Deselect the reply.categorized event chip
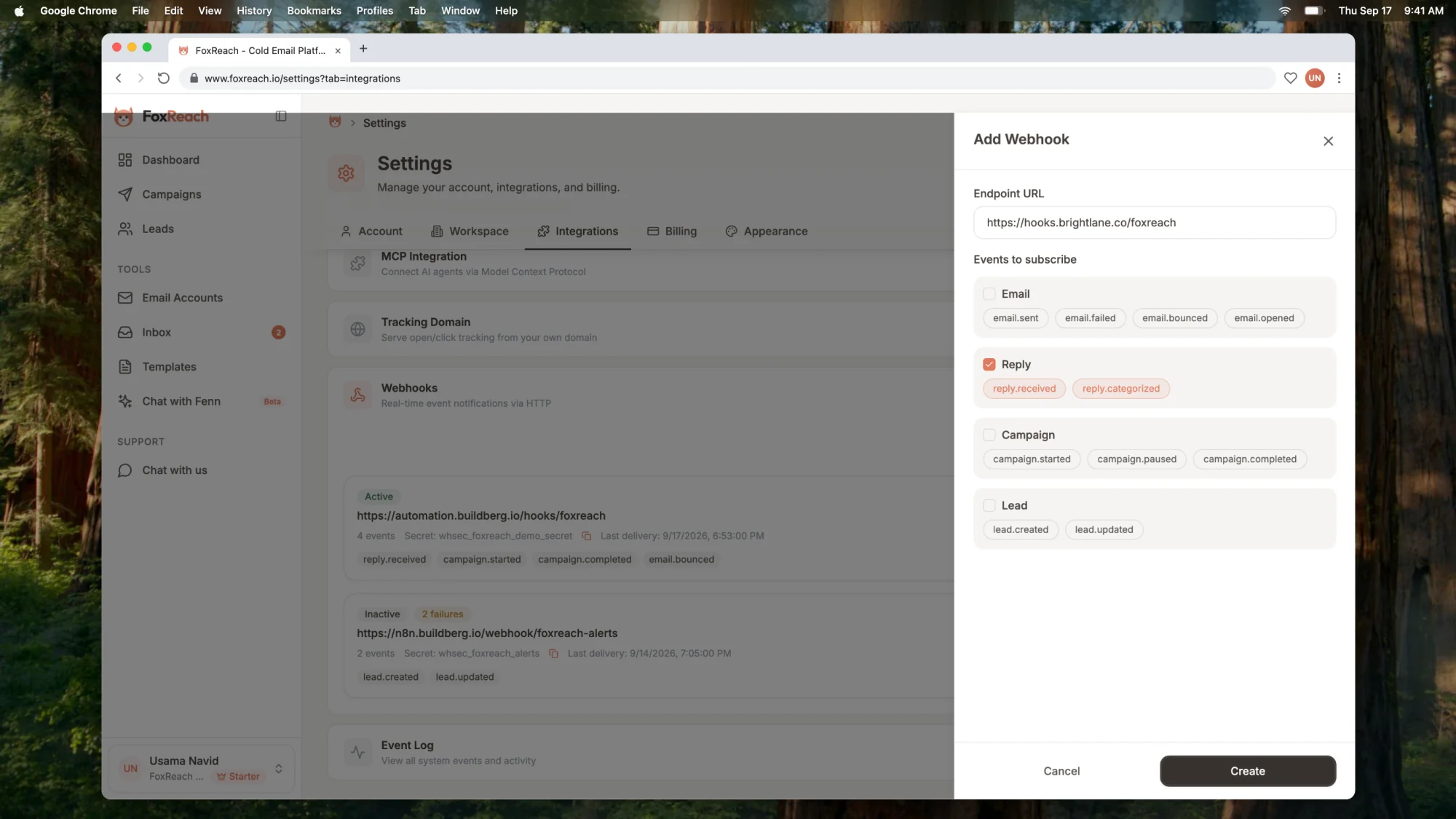The height and width of the screenshot is (819, 1456). [x=1120, y=389]
